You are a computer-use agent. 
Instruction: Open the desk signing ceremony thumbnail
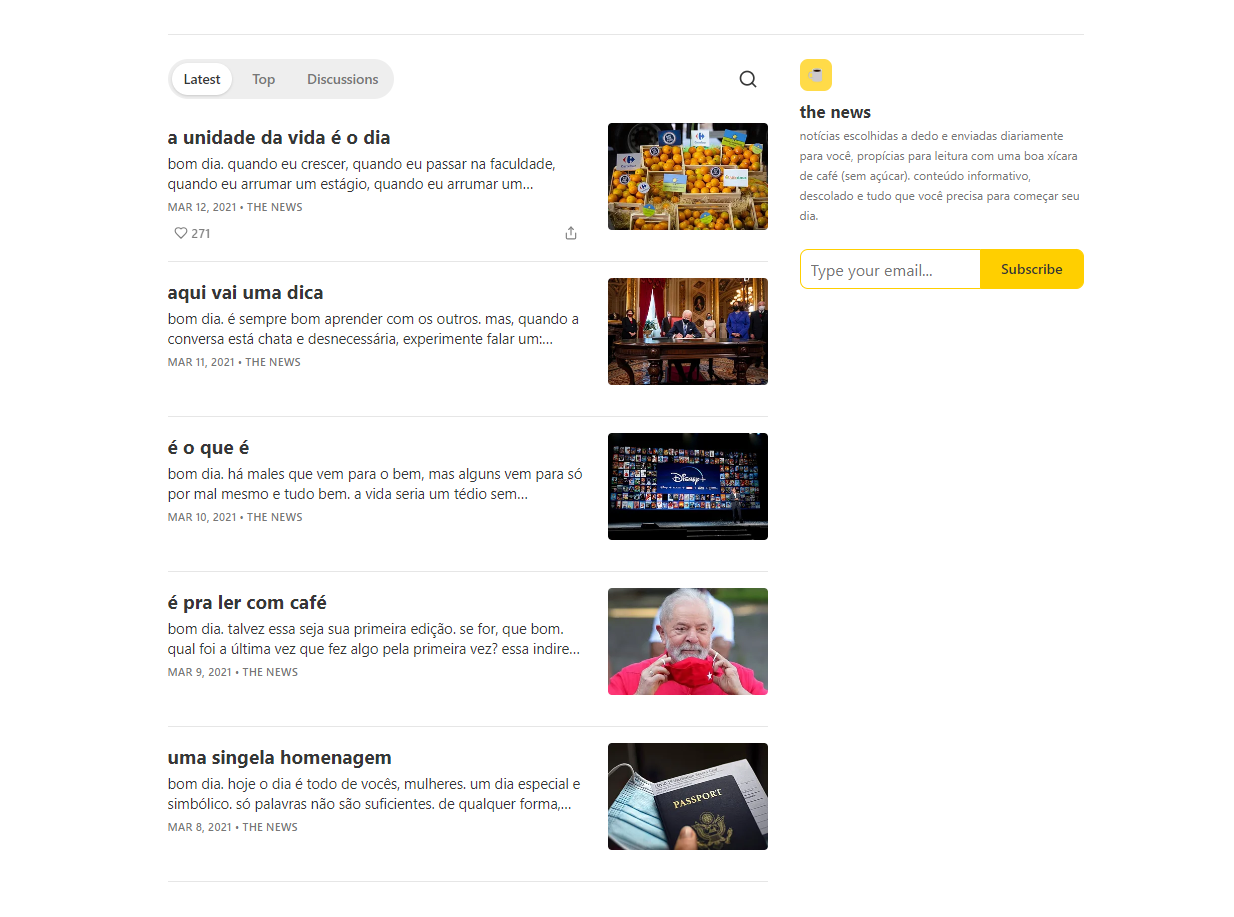point(687,332)
